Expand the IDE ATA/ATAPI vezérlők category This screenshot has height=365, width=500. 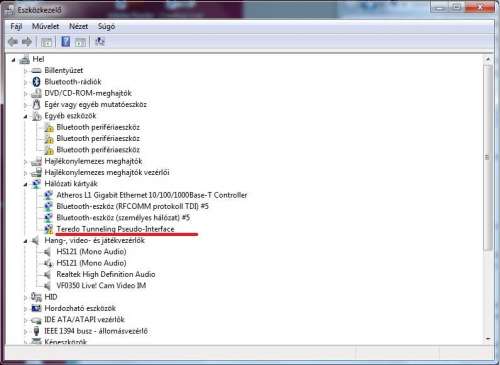coord(25,320)
